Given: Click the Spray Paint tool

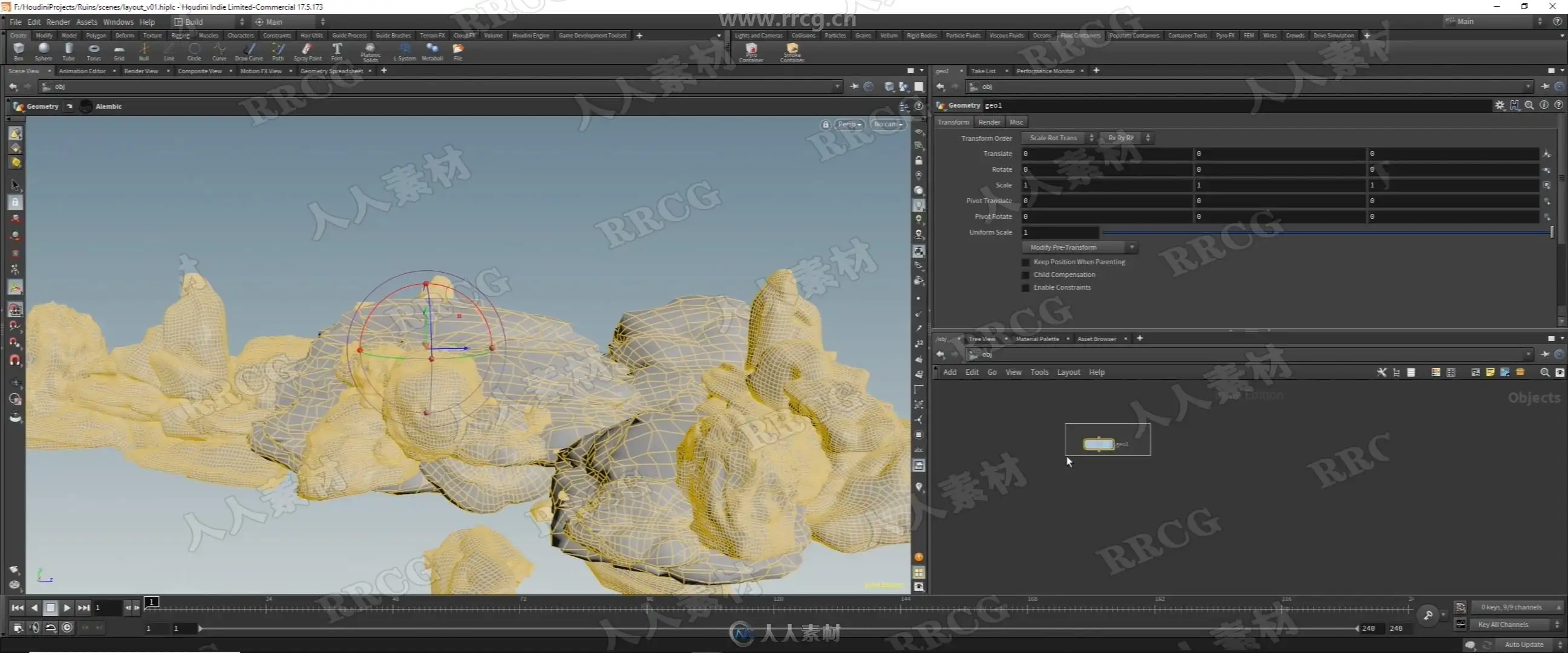Looking at the screenshot, I should pos(307,51).
